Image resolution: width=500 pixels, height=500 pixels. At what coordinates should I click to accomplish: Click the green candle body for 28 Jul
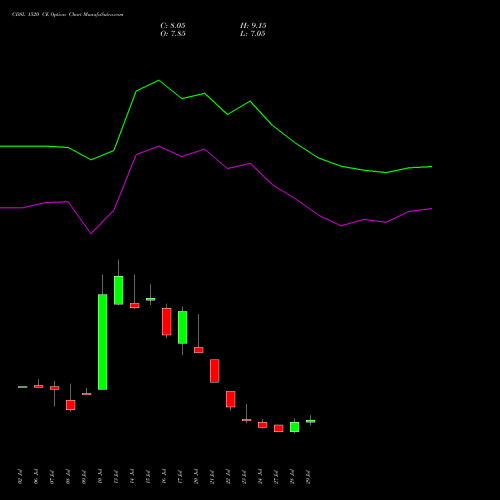(x=295, y=427)
